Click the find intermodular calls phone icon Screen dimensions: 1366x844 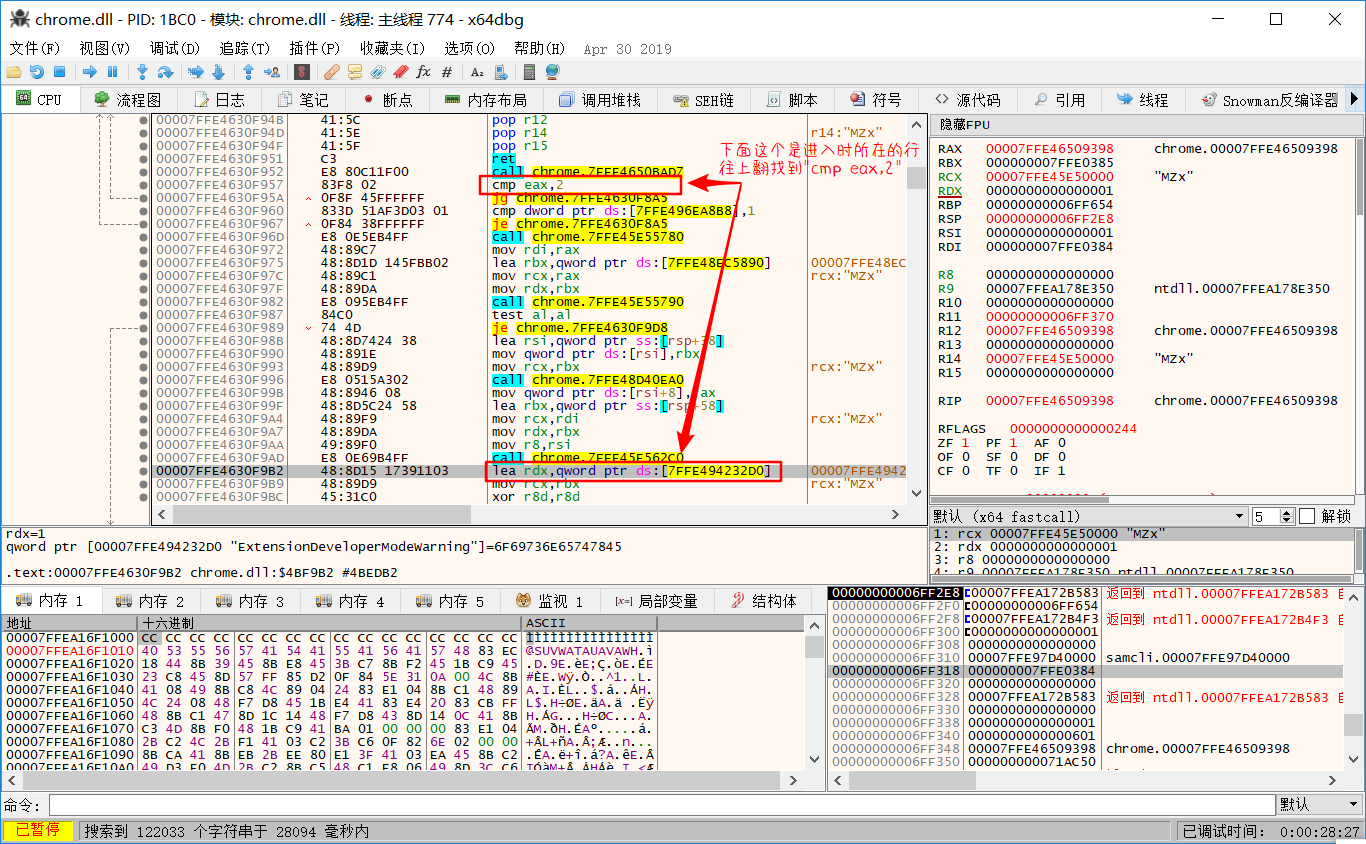500,72
